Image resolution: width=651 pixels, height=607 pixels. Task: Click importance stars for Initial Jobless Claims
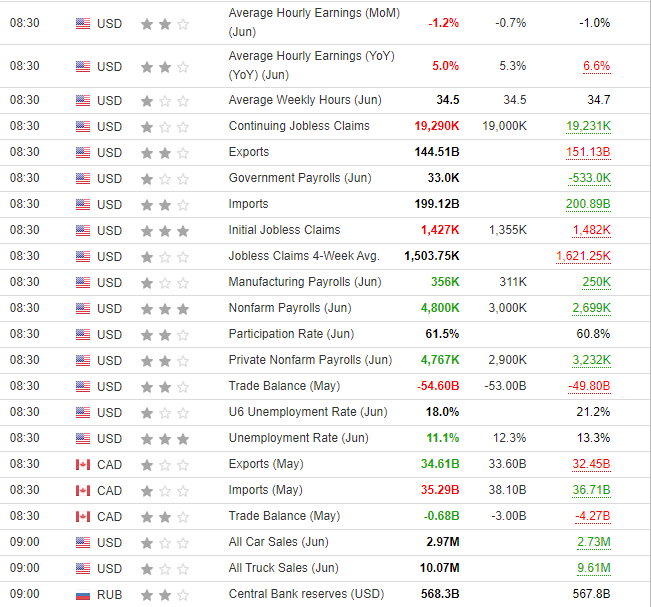[x=165, y=231]
